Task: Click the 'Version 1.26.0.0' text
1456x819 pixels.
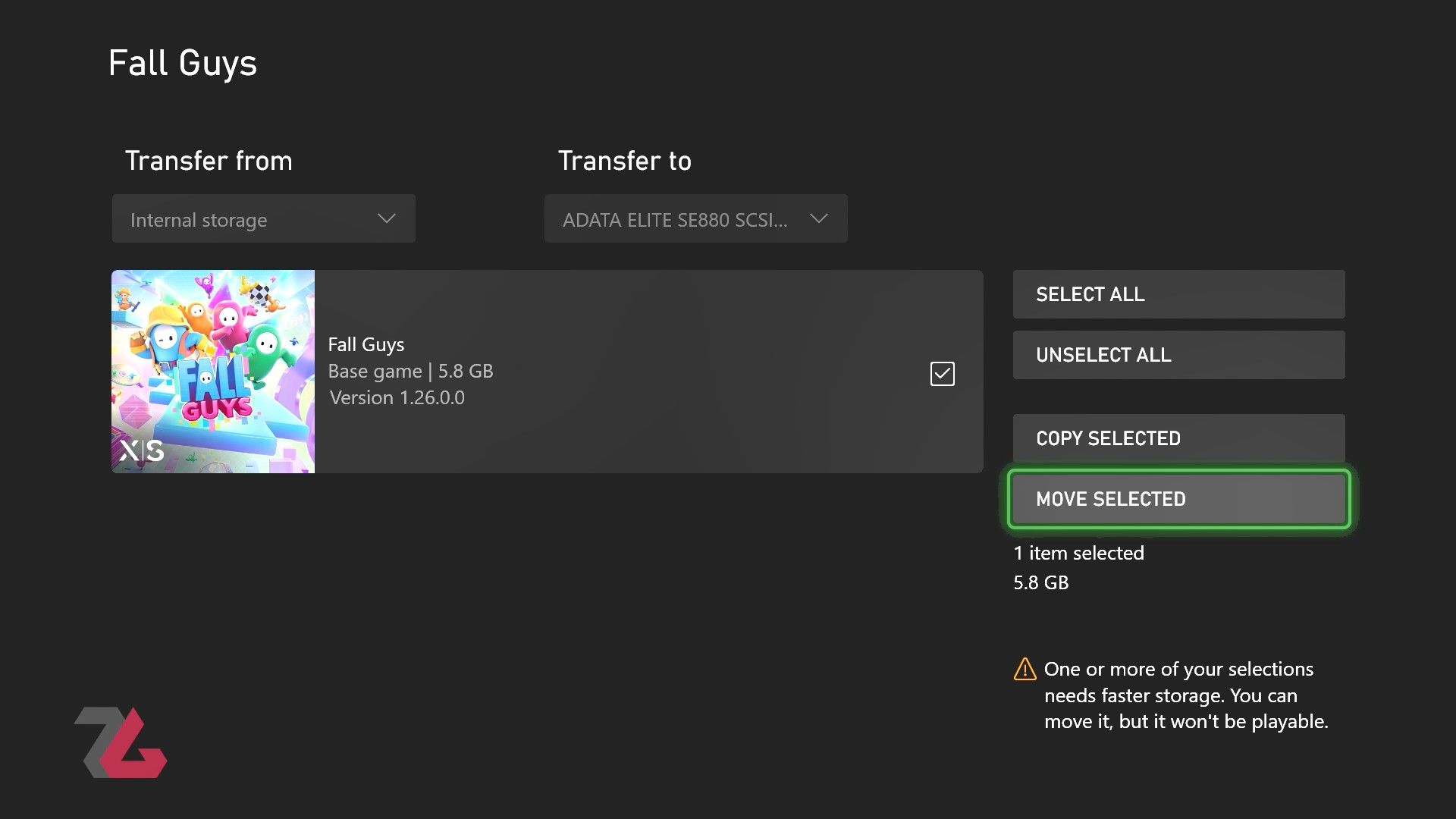Action: [x=397, y=397]
